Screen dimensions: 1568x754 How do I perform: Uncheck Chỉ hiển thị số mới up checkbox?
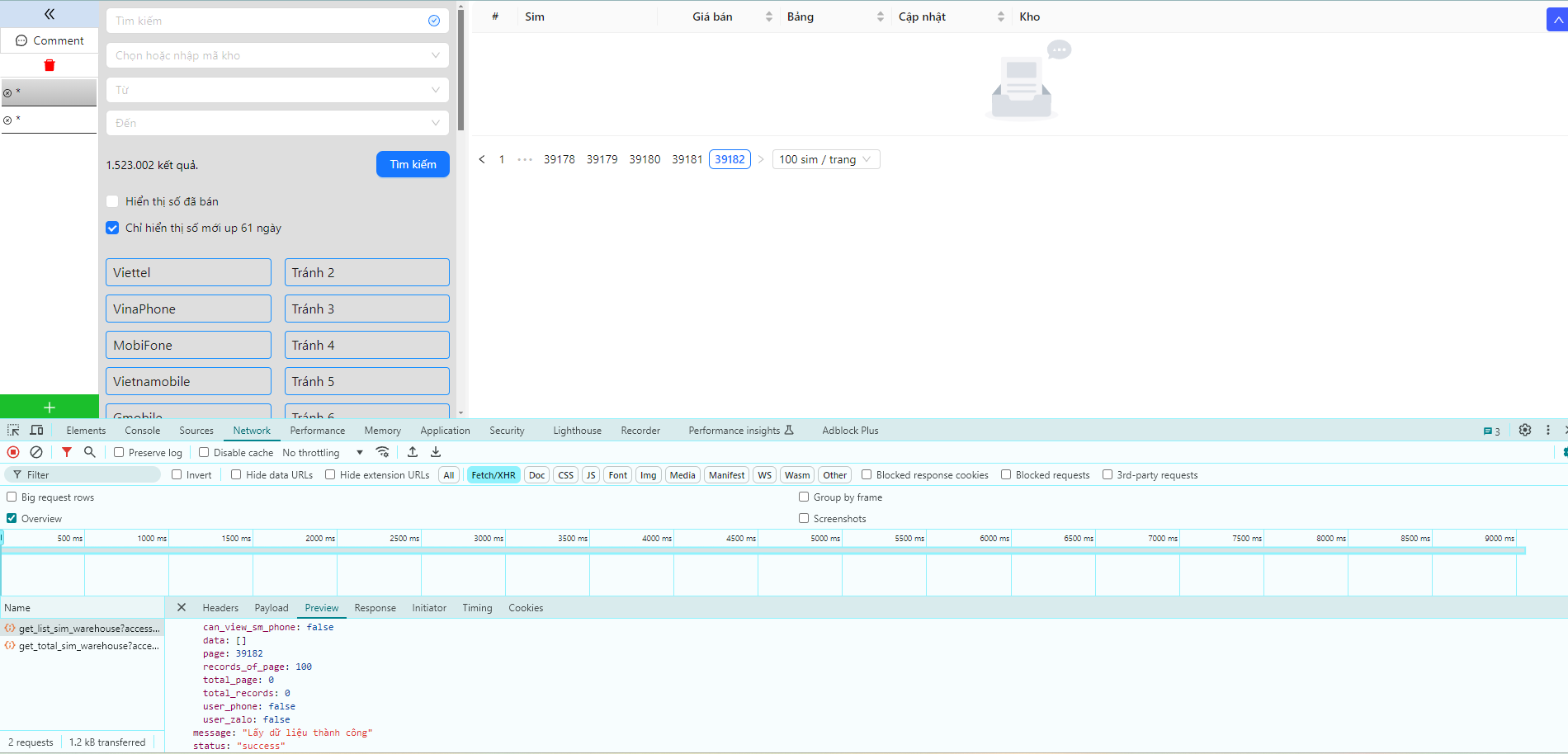tap(112, 228)
